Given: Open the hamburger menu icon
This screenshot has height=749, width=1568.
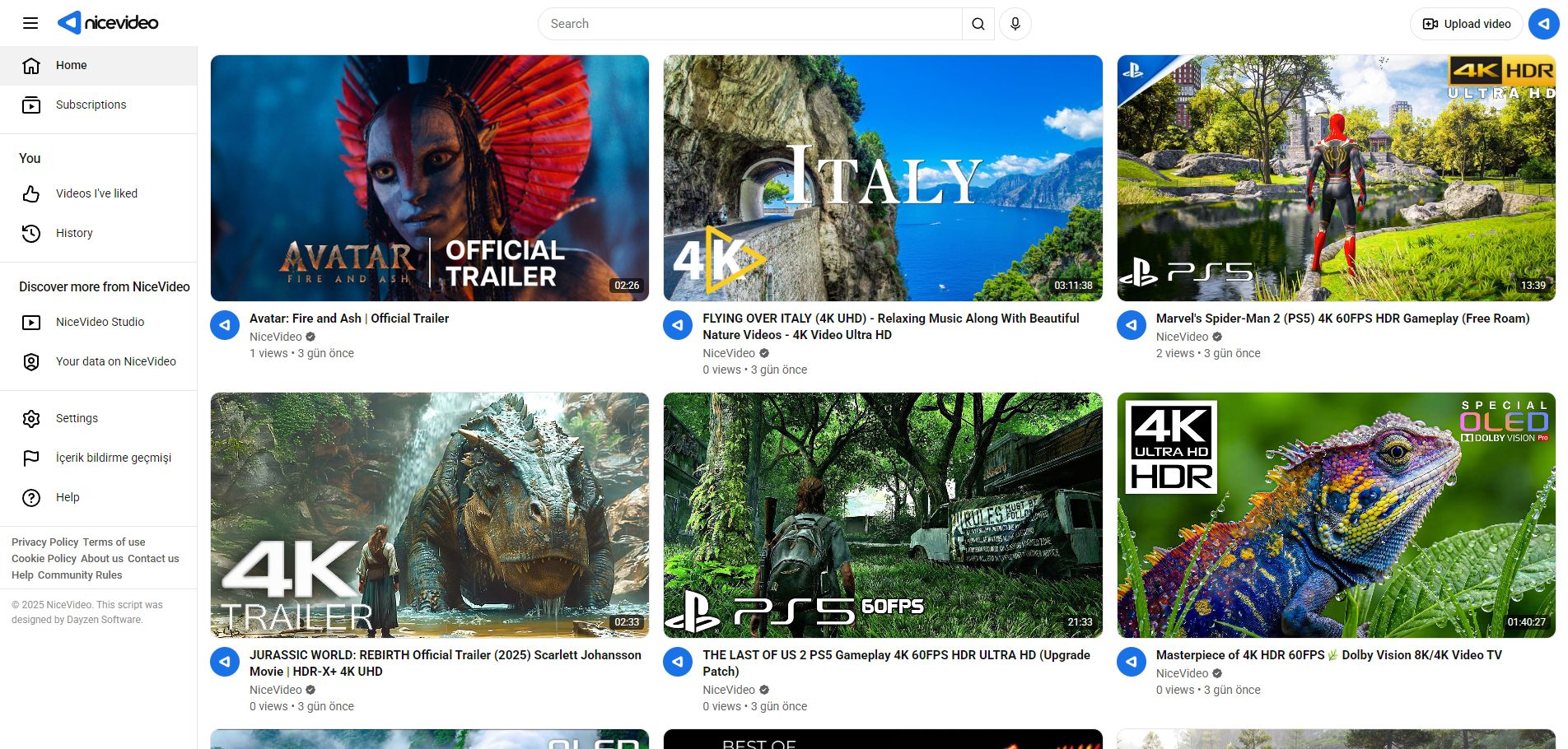Looking at the screenshot, I should [30, 23].
